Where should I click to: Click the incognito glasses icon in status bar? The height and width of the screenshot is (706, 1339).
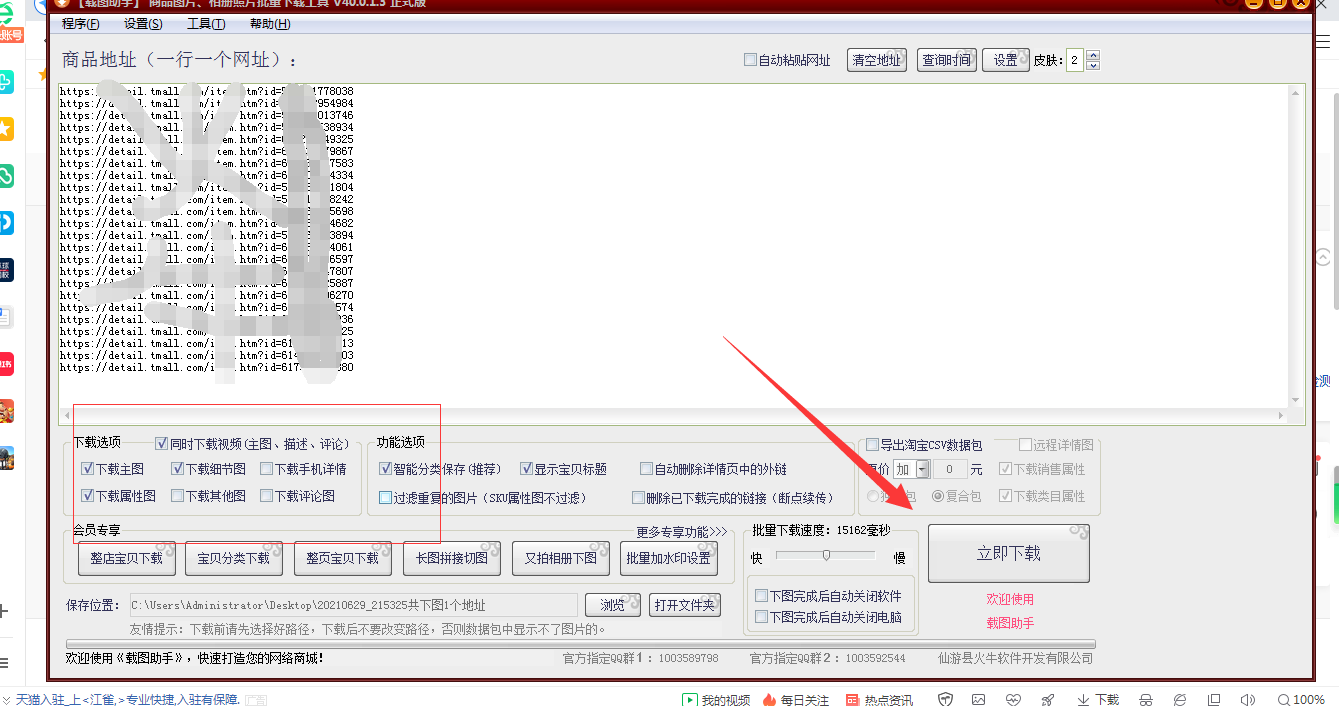point(1147,700)
